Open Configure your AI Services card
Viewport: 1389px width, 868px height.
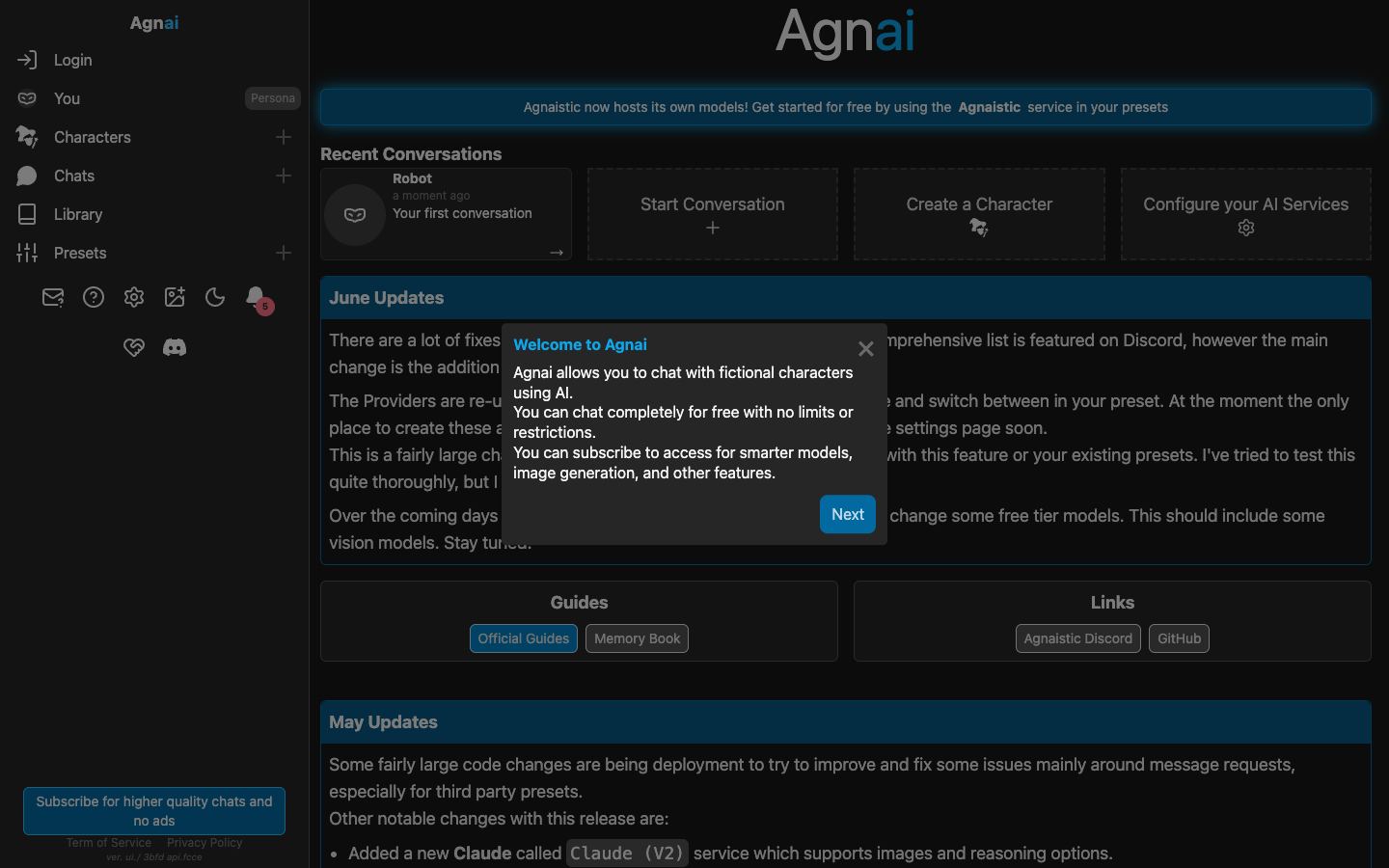(1246, 214)
